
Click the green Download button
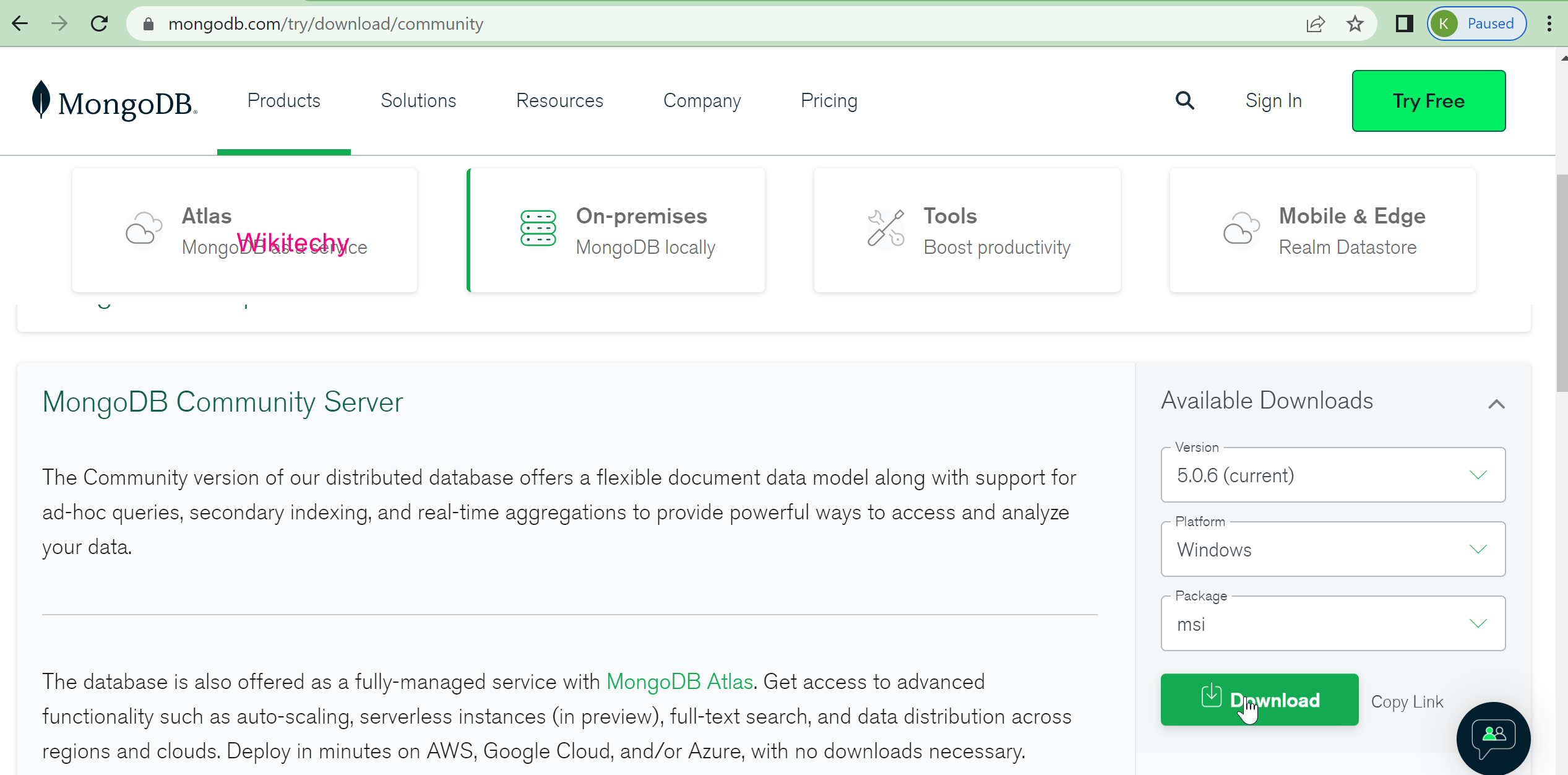tap(1259, 700)
